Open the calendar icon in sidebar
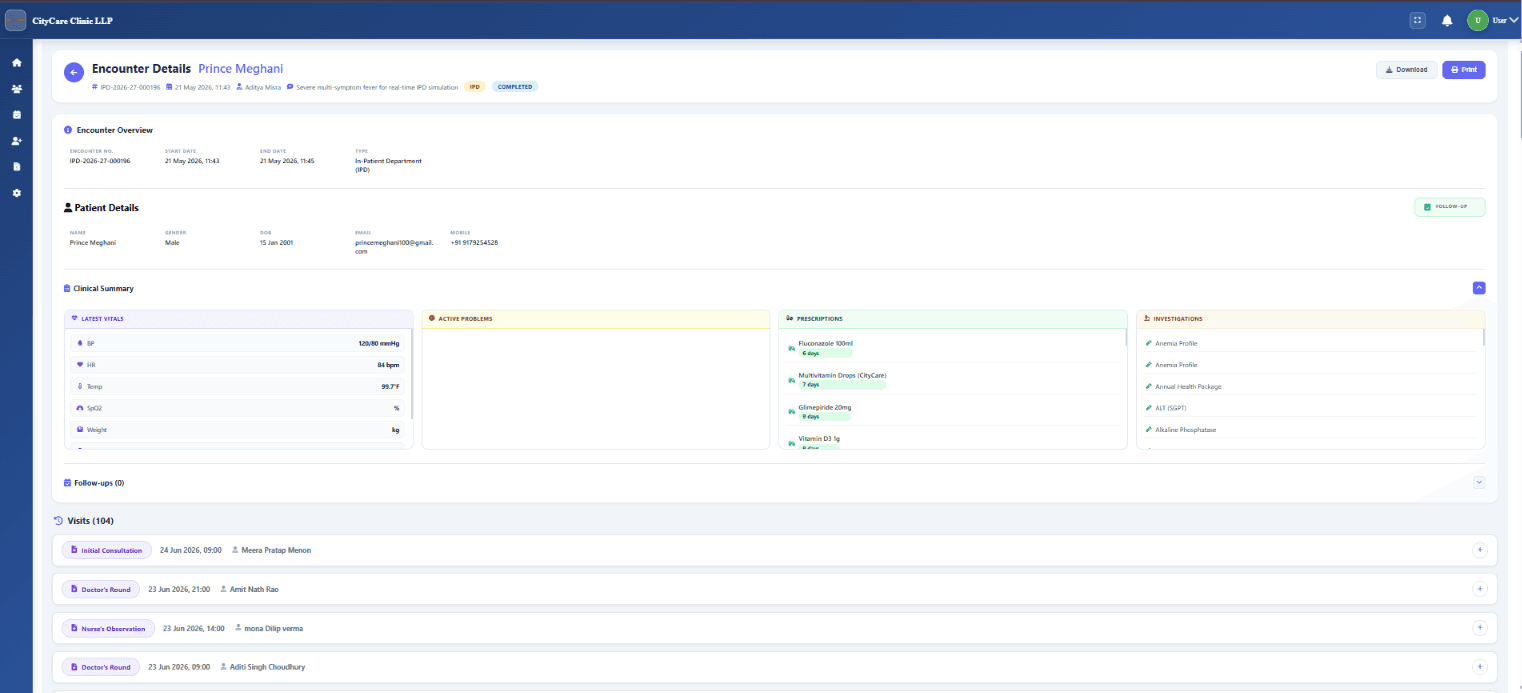The width and height of the screenshot is (1522, 693). click(16, 115)
